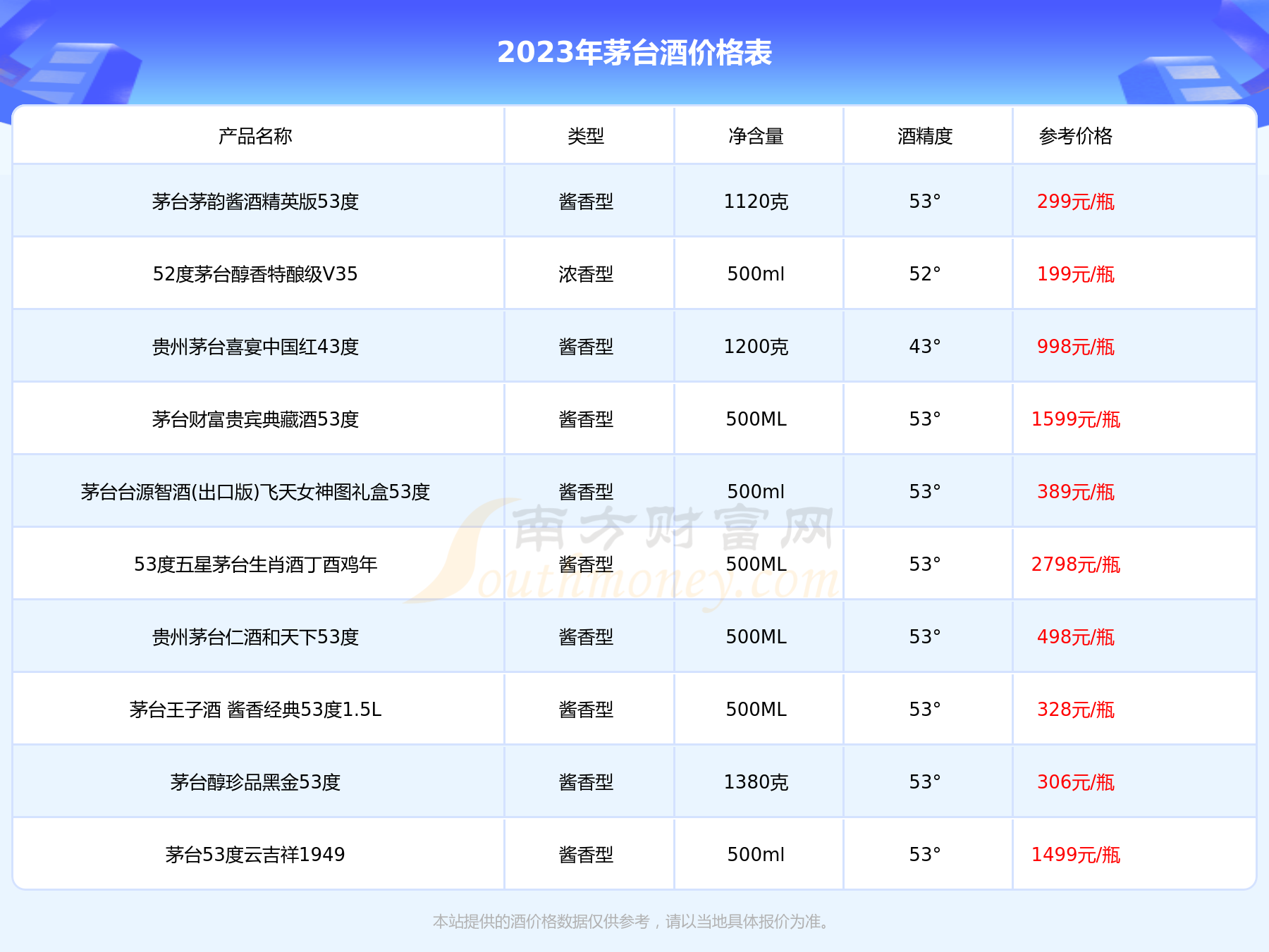Image resolution: width=1269 pixels, height=952 pixels.
Task: Click product name 茅台茅韵酱酒精英版53度
Action: coord(256,202)
